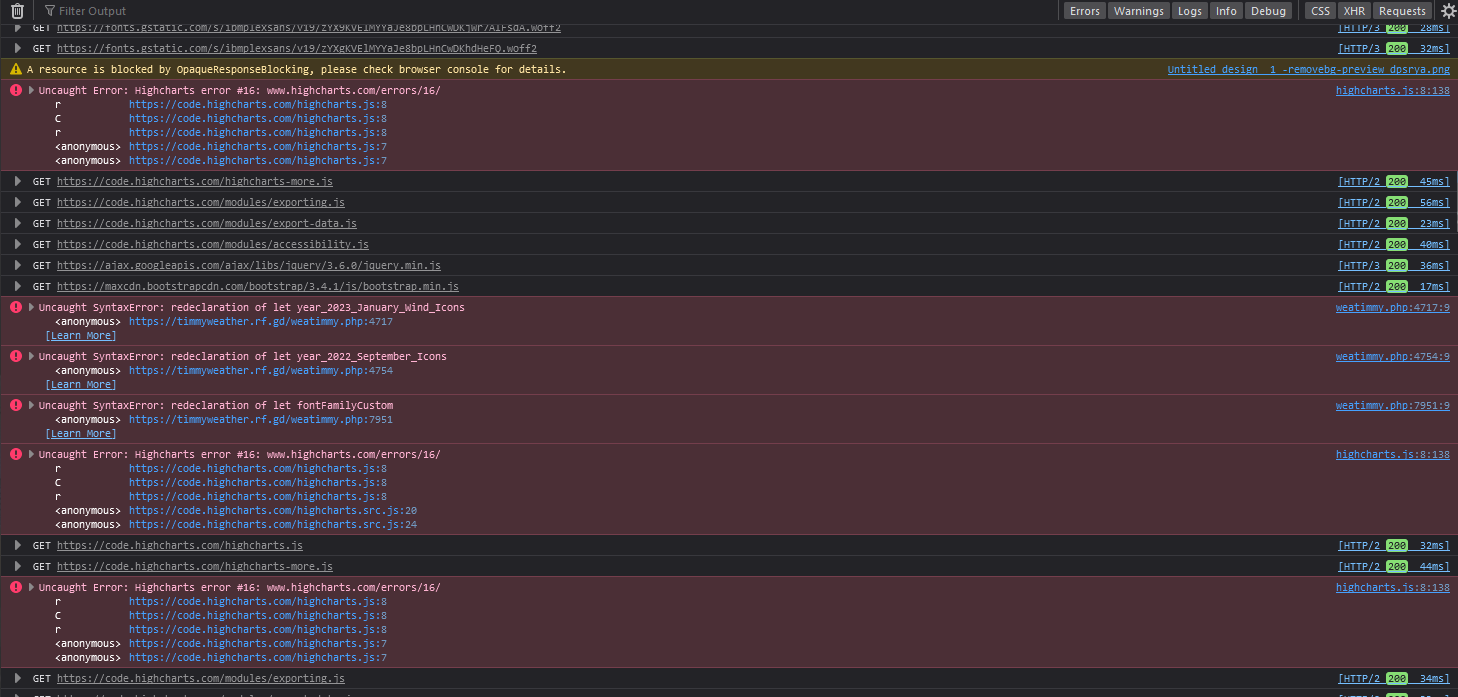
Task: Click error icon beside year_2023_January_Wind_Icons redeclaration
Action: point(16,308)
